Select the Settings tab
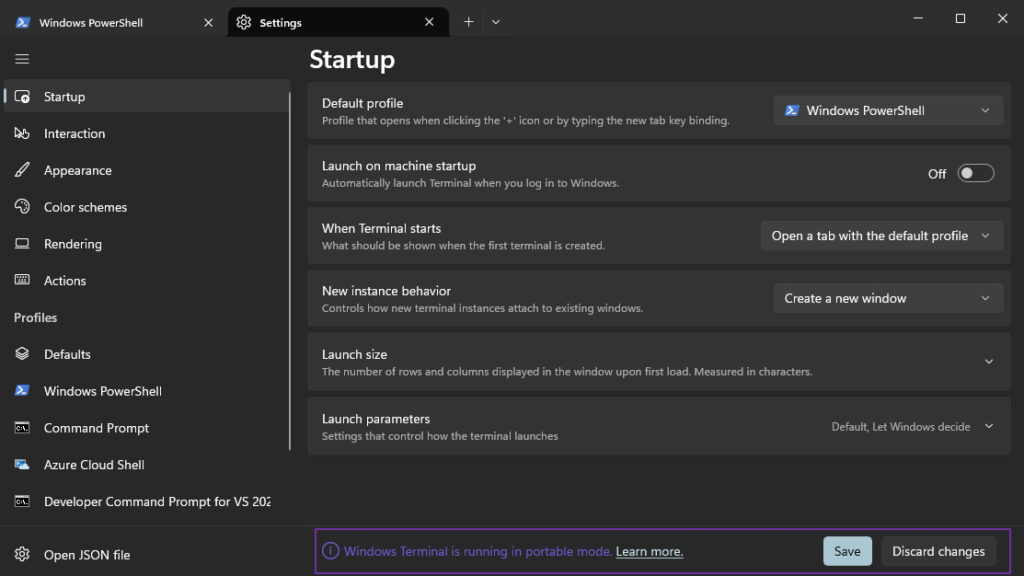 tap(280, 21)
